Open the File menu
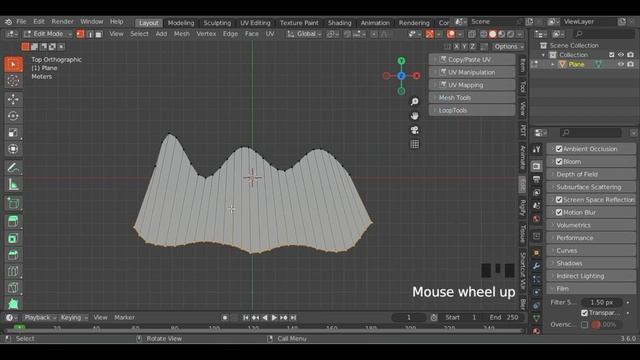 (21, 22)
